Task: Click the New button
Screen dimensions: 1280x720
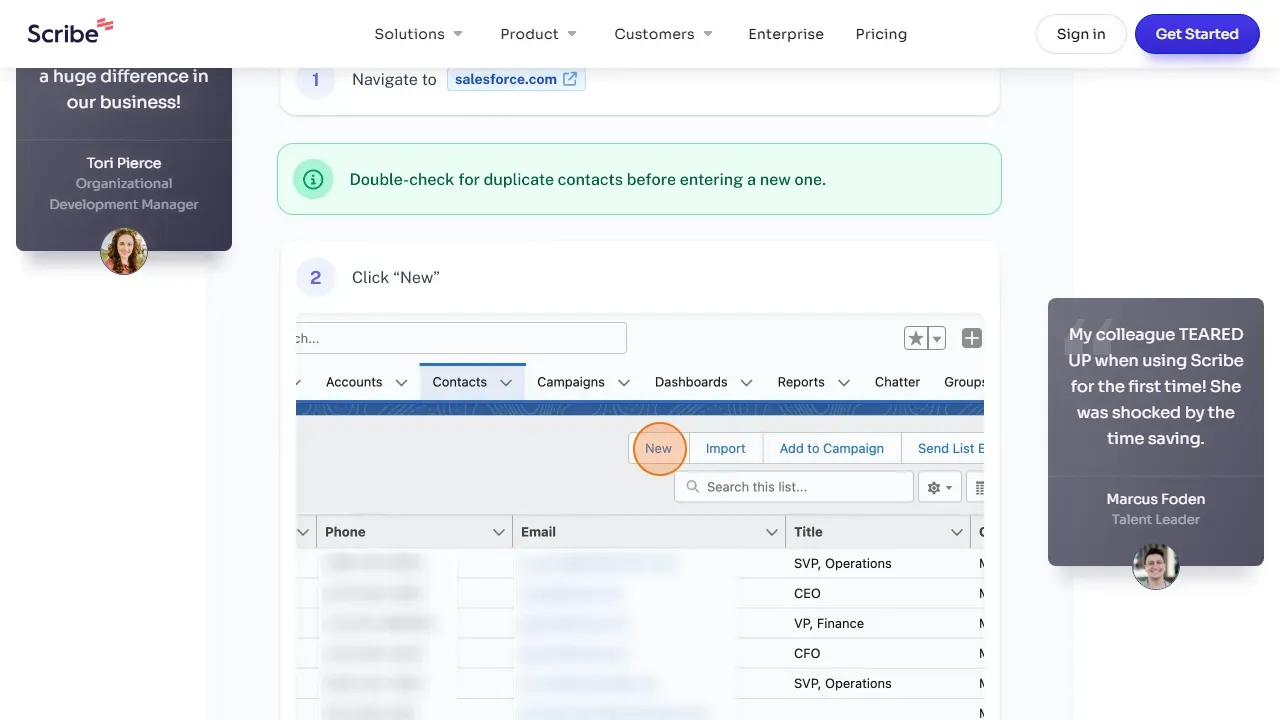Action: (658, 448)
